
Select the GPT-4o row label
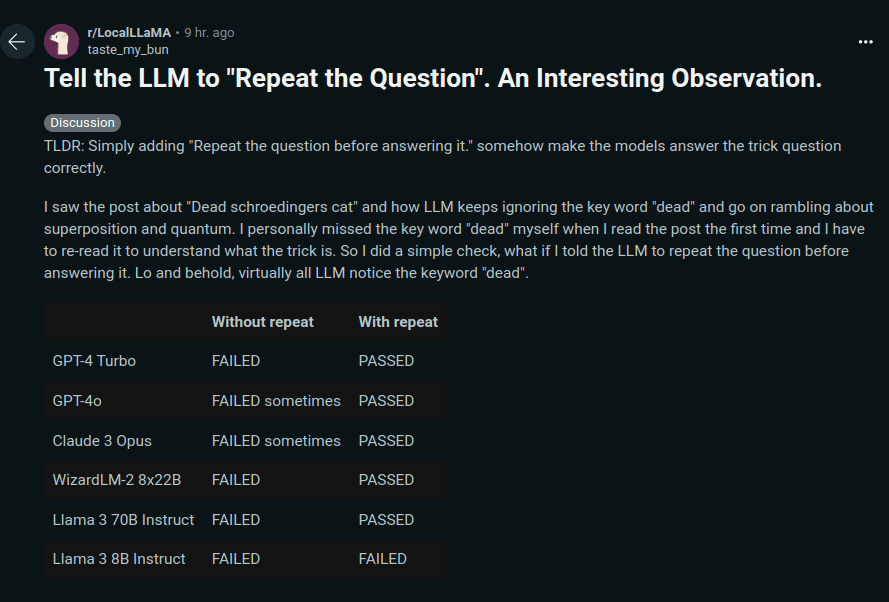coord(77,401)
